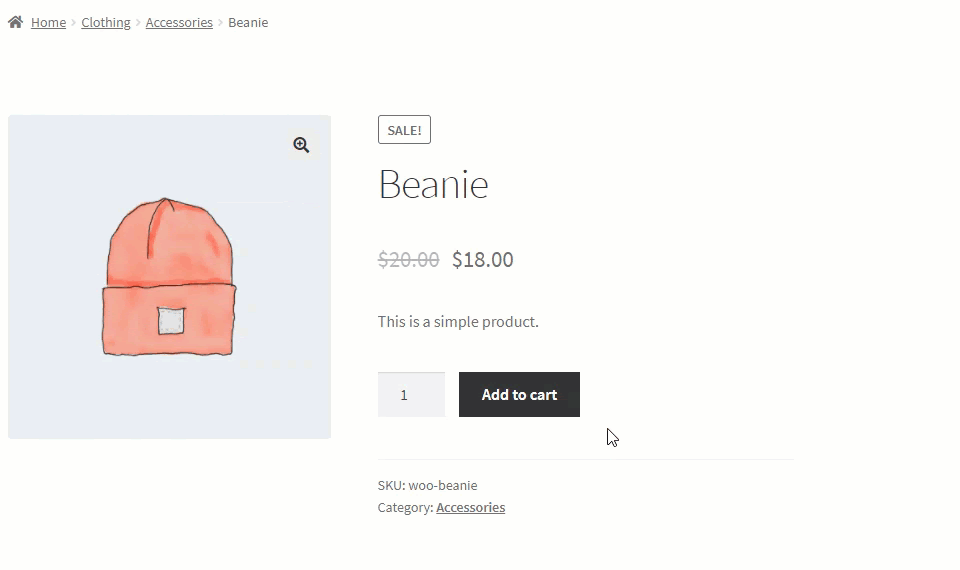Viewport: 960px width, 570px height.
Task: Click the $18.00 sale price
Action: (482, 260)
